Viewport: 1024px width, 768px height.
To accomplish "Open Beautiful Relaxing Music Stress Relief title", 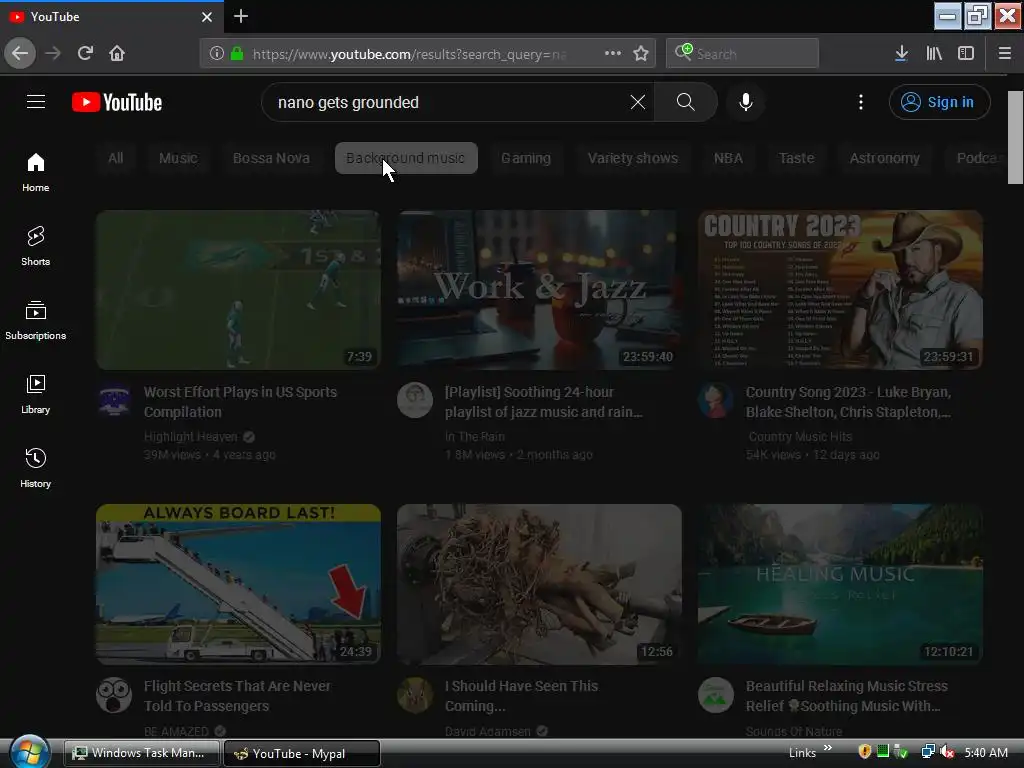I will [846, 696].
